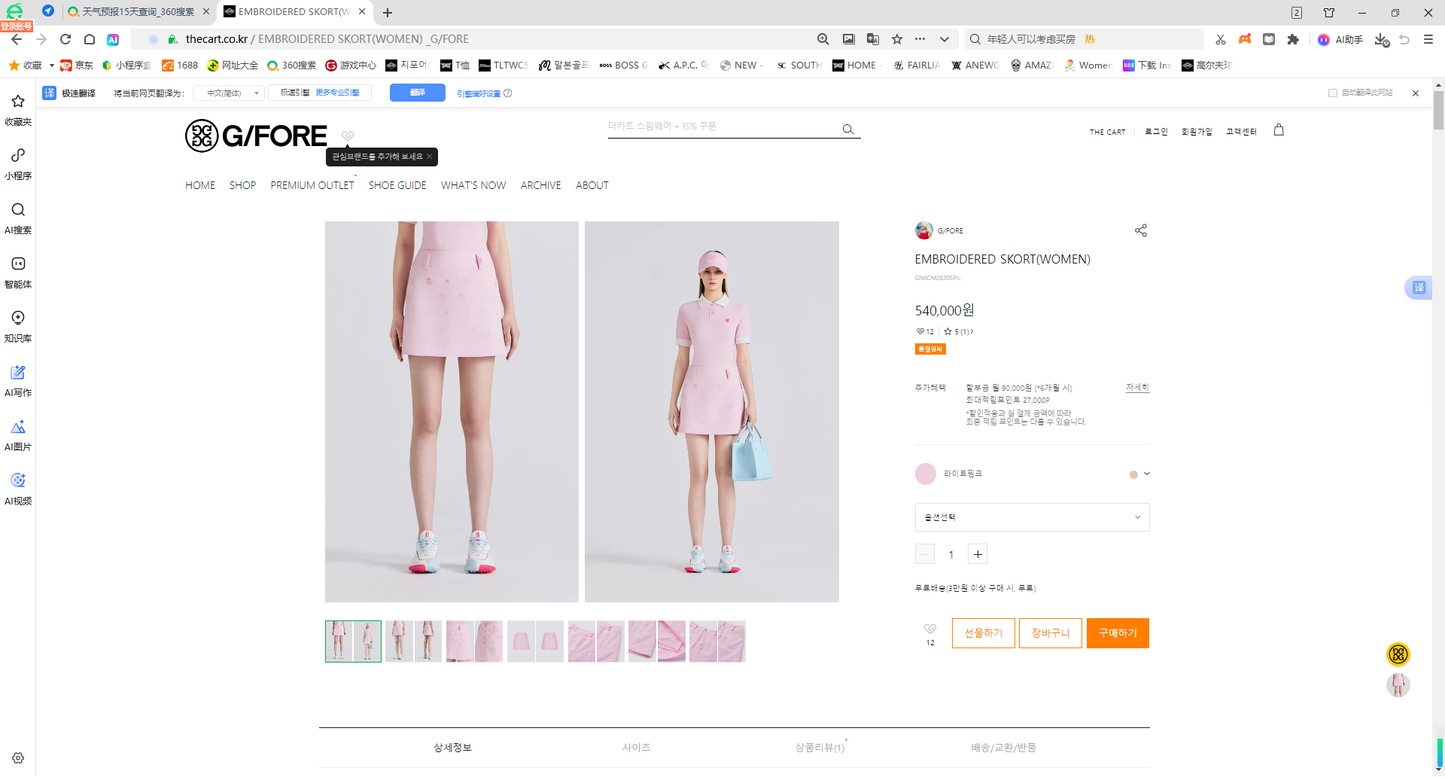Expand the color options chevron beside 라이트핑크
The width and height of the screenshot is (1445, 777).
tap(1147, 474)
